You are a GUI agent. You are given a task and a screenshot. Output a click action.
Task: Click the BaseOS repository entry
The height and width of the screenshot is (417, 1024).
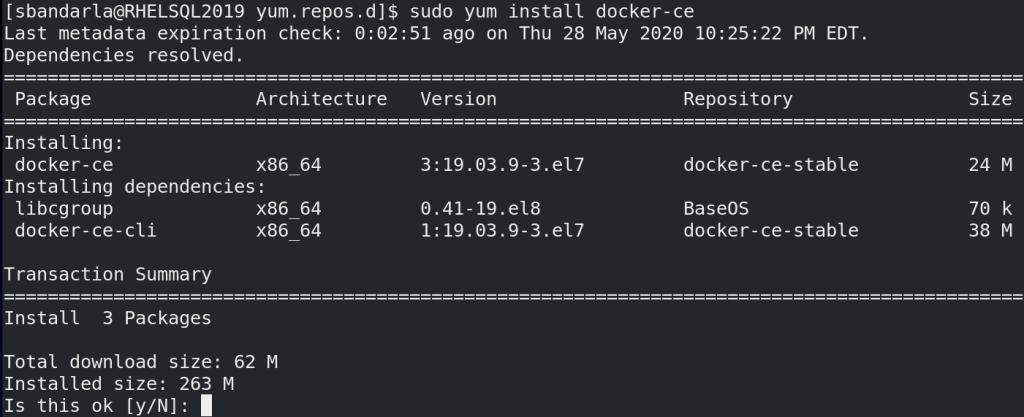716,208
